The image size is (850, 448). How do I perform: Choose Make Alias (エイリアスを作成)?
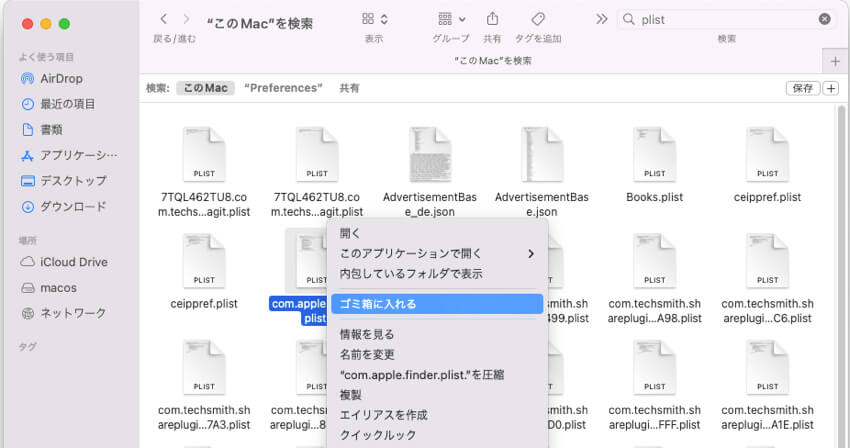coord(437,415)
